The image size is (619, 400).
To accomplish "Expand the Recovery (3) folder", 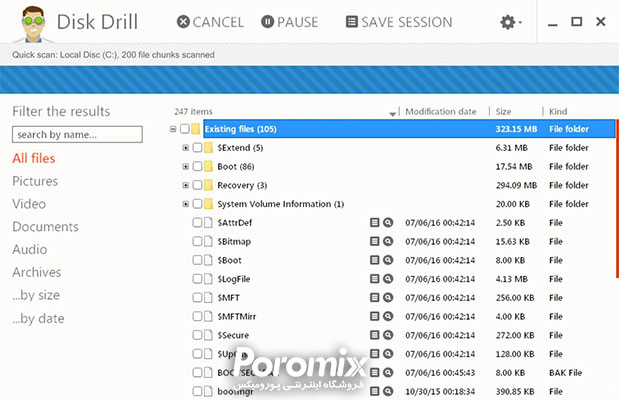I will coord(185,185).
